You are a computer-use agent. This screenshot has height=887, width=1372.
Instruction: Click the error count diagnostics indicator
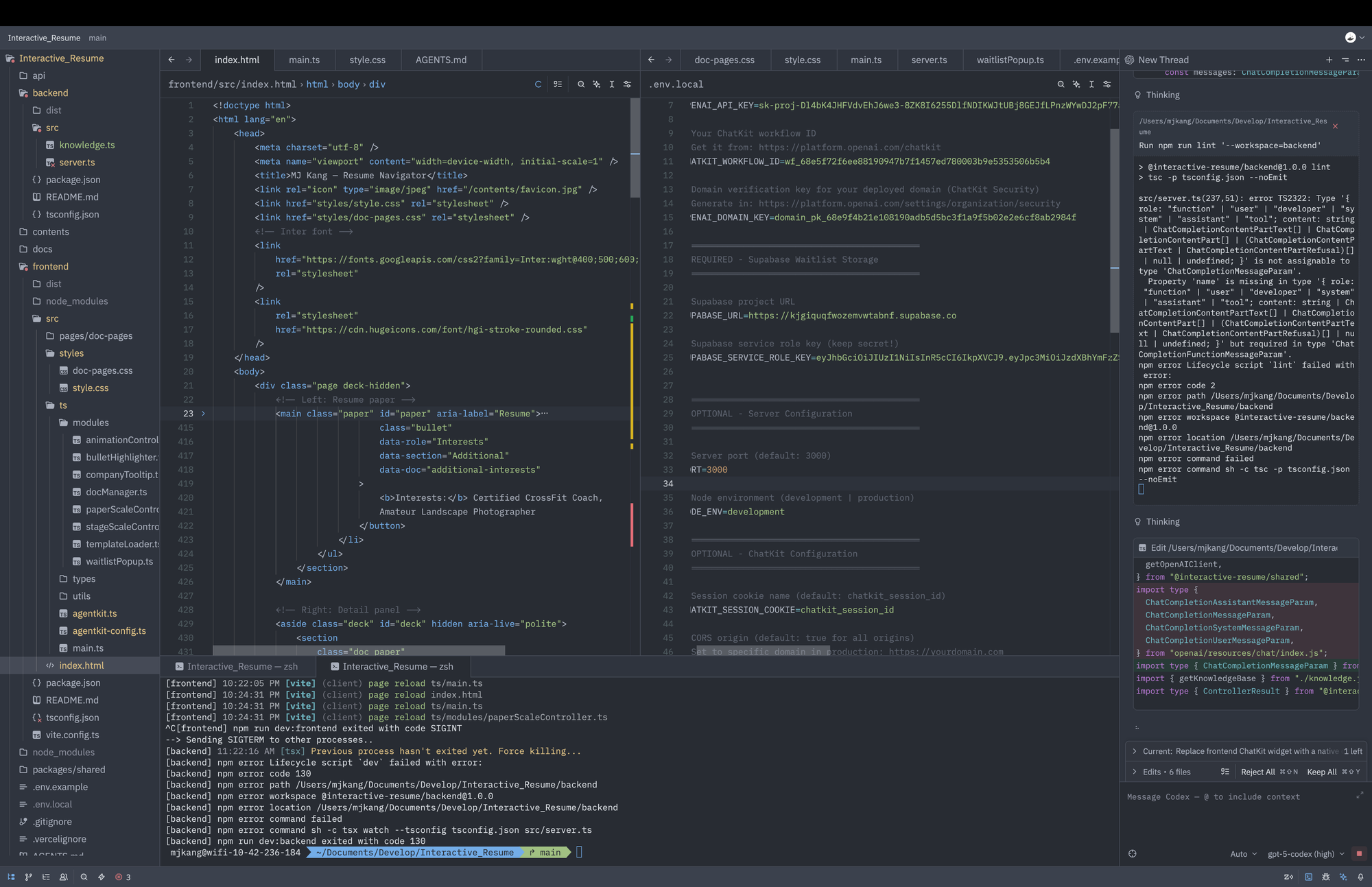point(123,877)
